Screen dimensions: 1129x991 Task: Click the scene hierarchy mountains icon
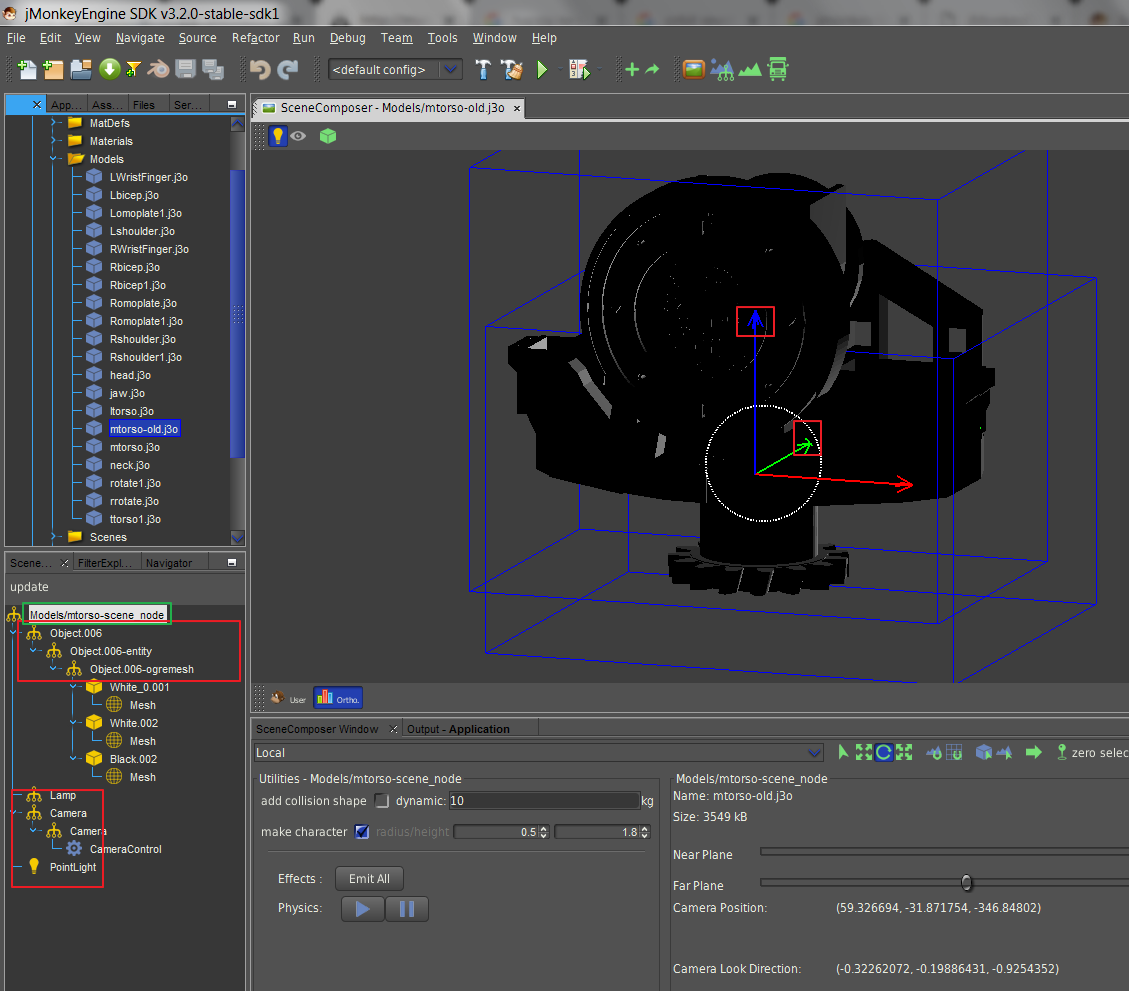722,70
